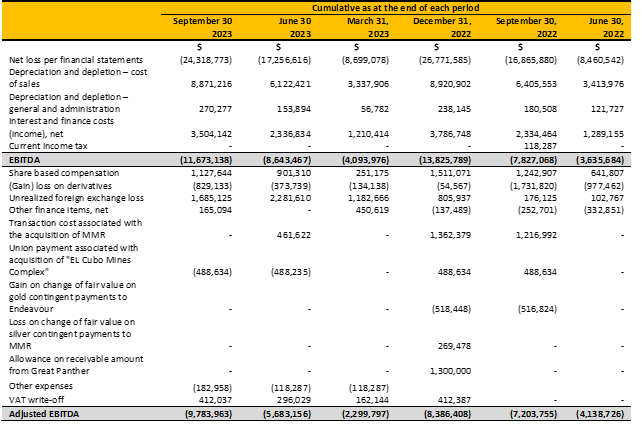Click depreciation cost of sales value 3,337,906

[369, 84]
